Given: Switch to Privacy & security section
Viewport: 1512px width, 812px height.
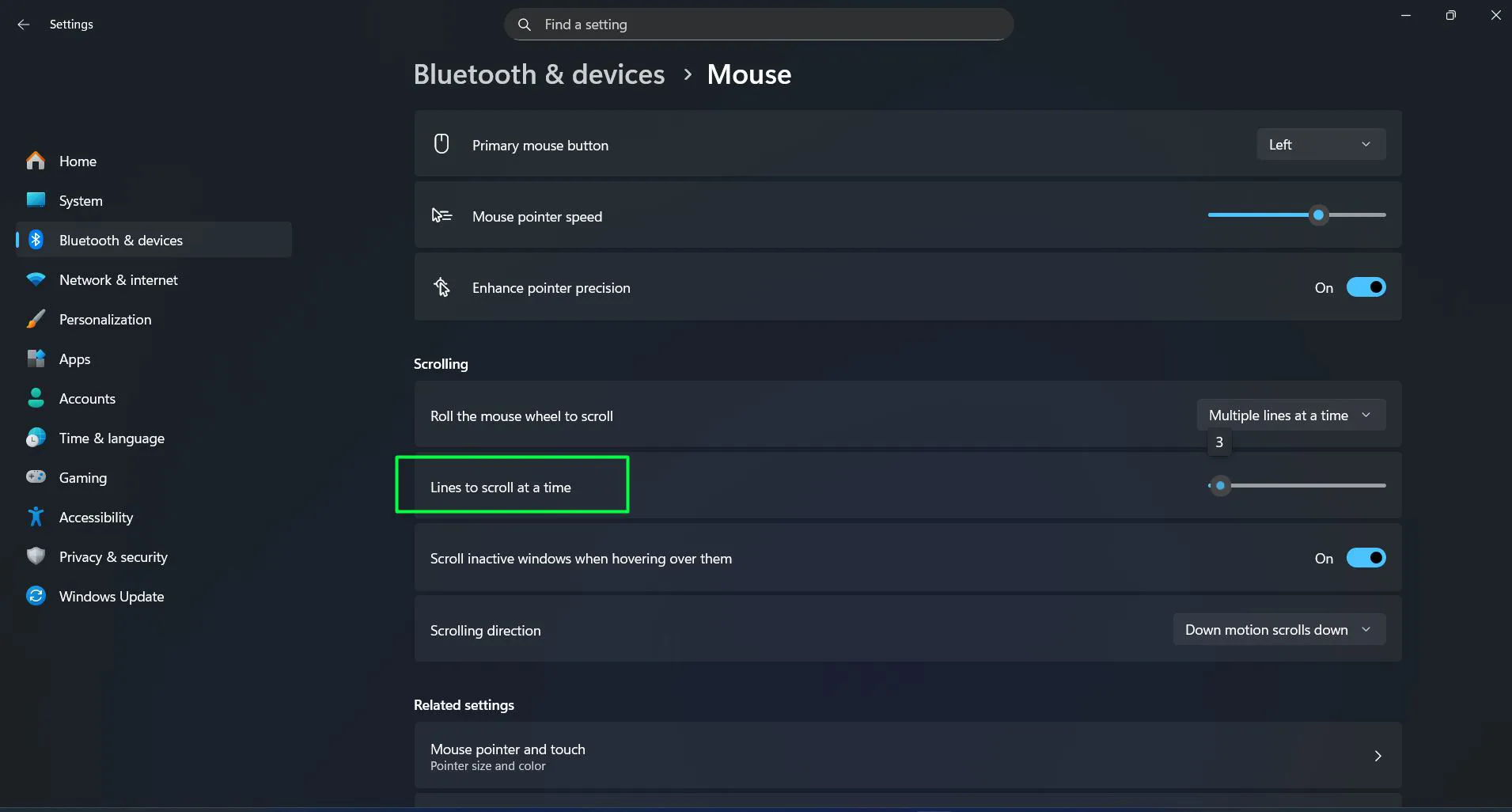Looking at the screenshot, I should pyautogui.click(x=113, y=556).
